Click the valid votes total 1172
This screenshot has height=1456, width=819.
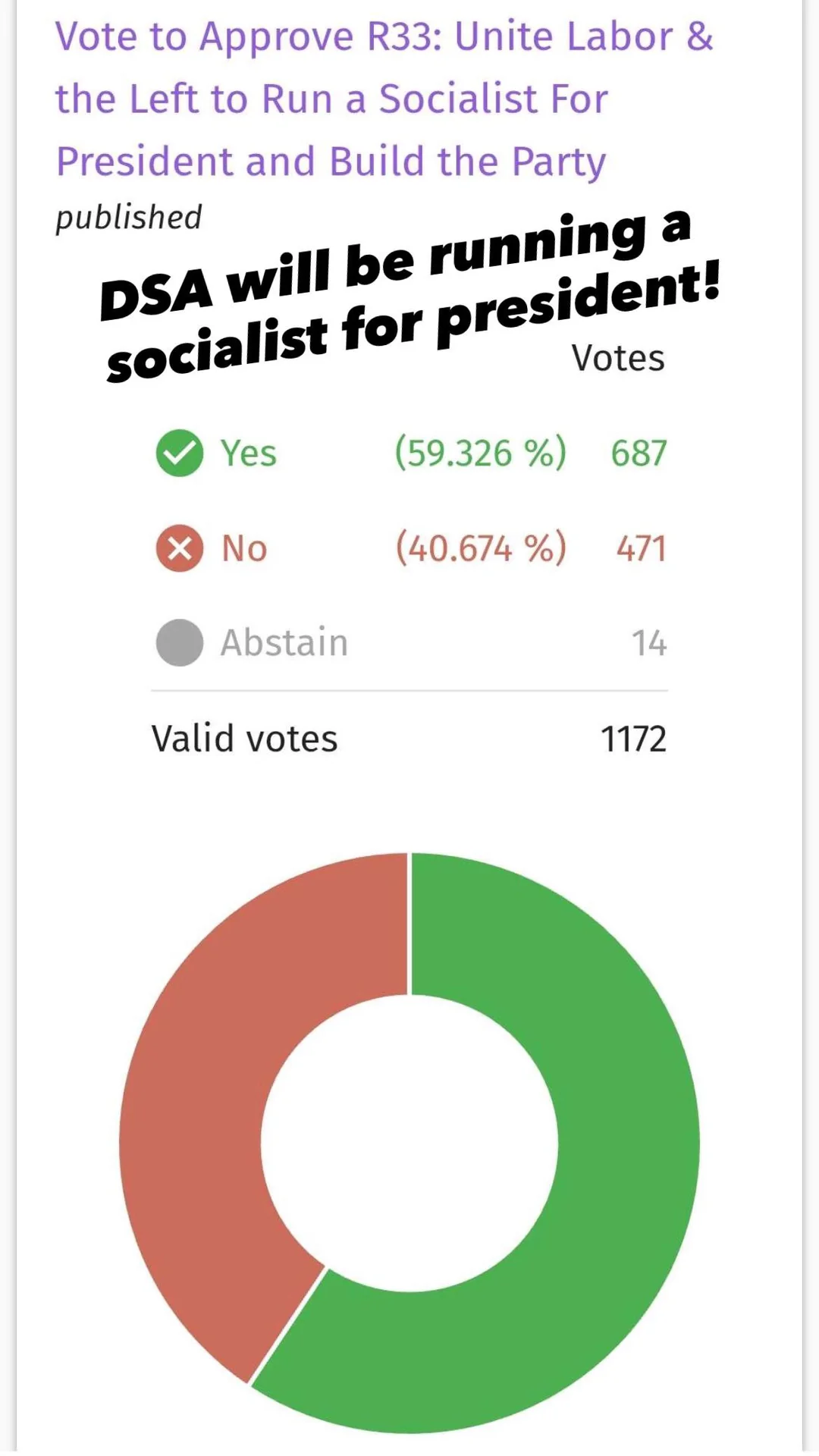[633, 739]
